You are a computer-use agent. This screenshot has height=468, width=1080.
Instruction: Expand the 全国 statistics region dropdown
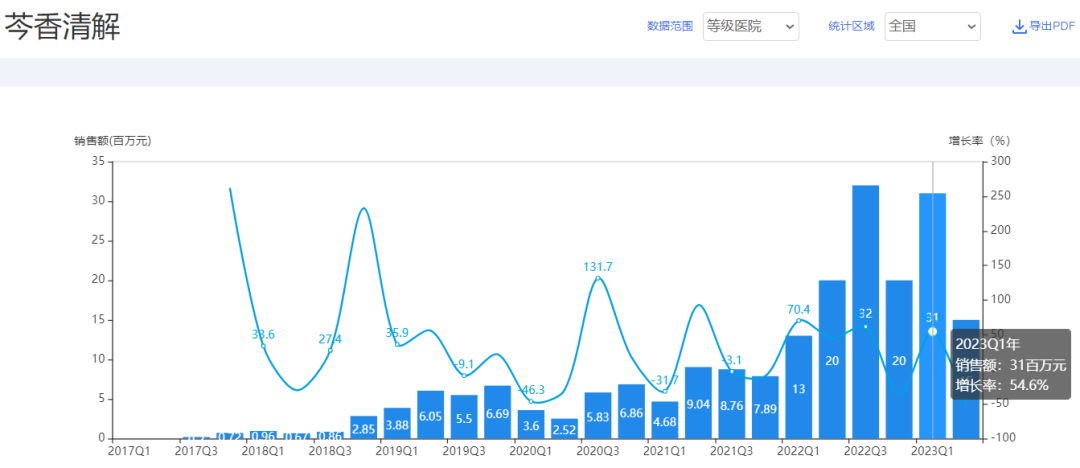[932, 27]
